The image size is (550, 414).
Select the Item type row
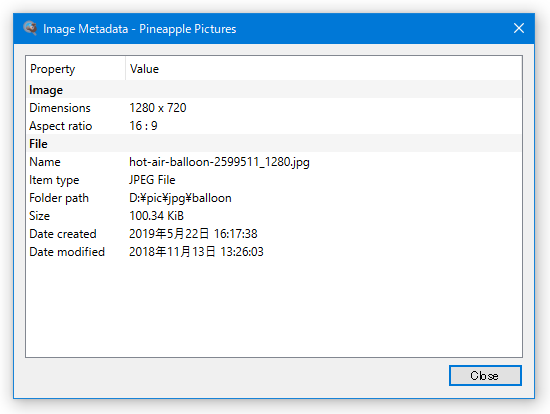274,180
